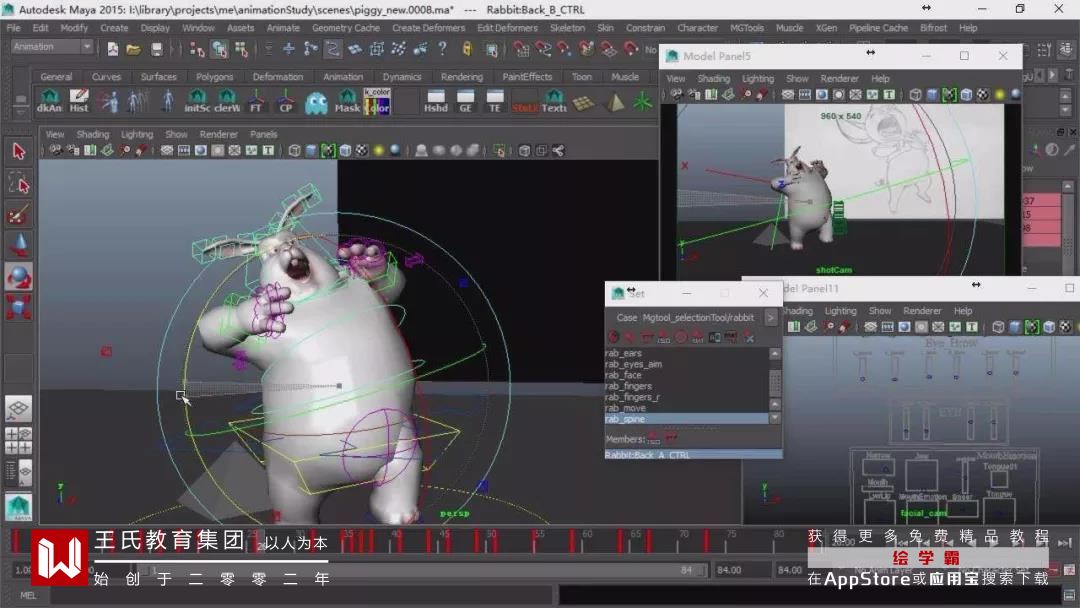Click scroll-up arrow in Set window list
Viewport: 1080px width, 608px height.
point(775,353)
